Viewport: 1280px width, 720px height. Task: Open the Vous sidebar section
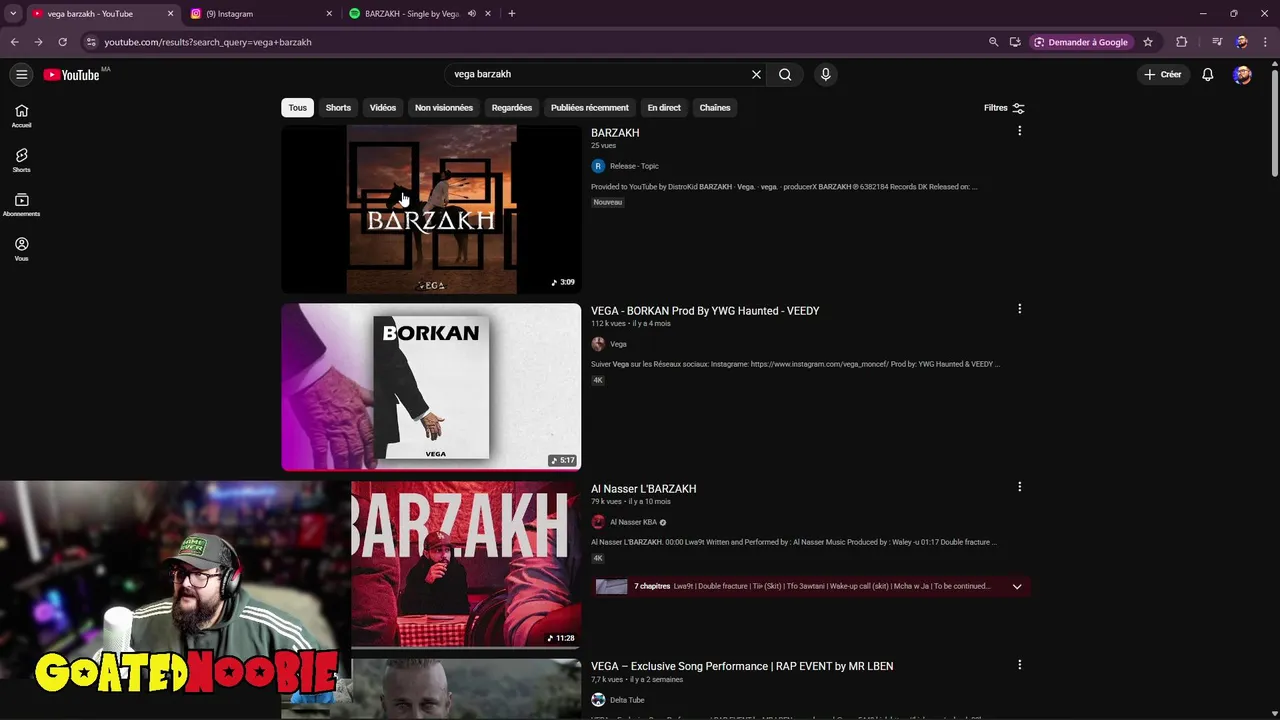click(21, 249)
